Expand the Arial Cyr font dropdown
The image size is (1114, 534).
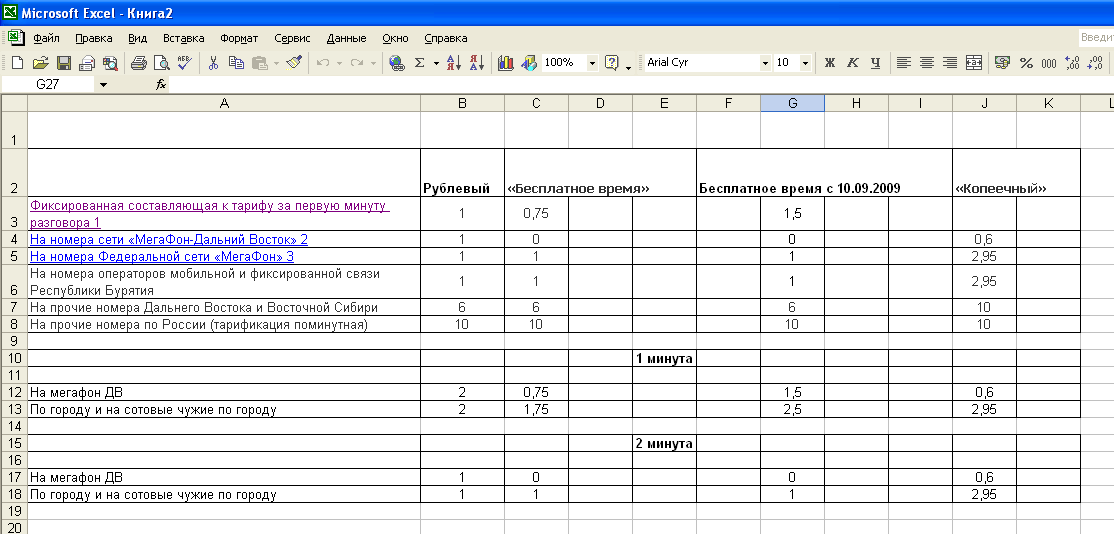pyautogui.click(x=766, y=62)
